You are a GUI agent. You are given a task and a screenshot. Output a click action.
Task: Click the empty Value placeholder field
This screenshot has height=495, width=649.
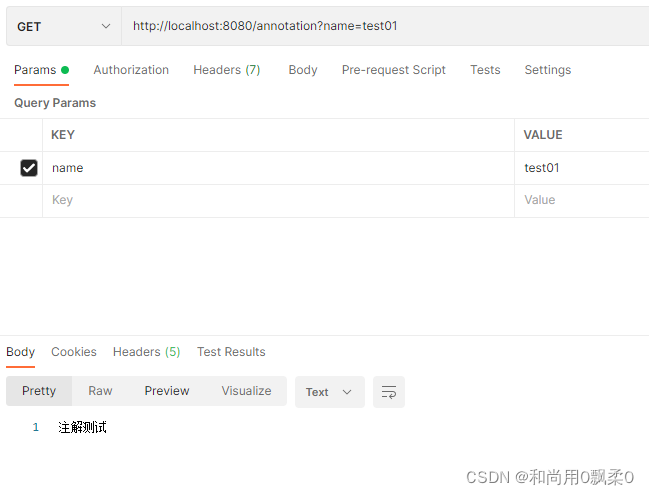(582, 200)
